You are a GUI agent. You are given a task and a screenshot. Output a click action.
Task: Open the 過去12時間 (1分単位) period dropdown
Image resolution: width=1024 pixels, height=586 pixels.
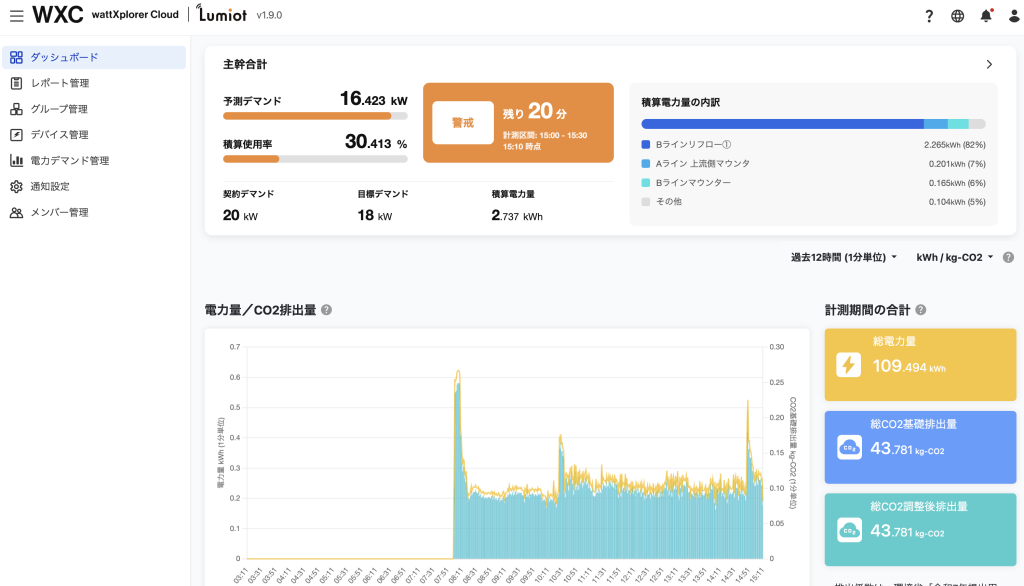coord(844,257)
